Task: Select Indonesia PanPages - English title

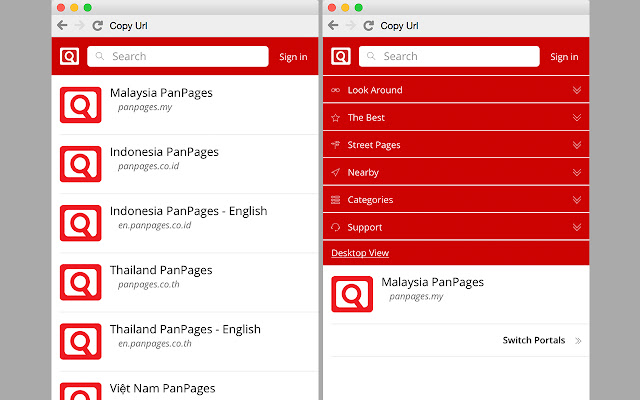Action: pos(189,211)
